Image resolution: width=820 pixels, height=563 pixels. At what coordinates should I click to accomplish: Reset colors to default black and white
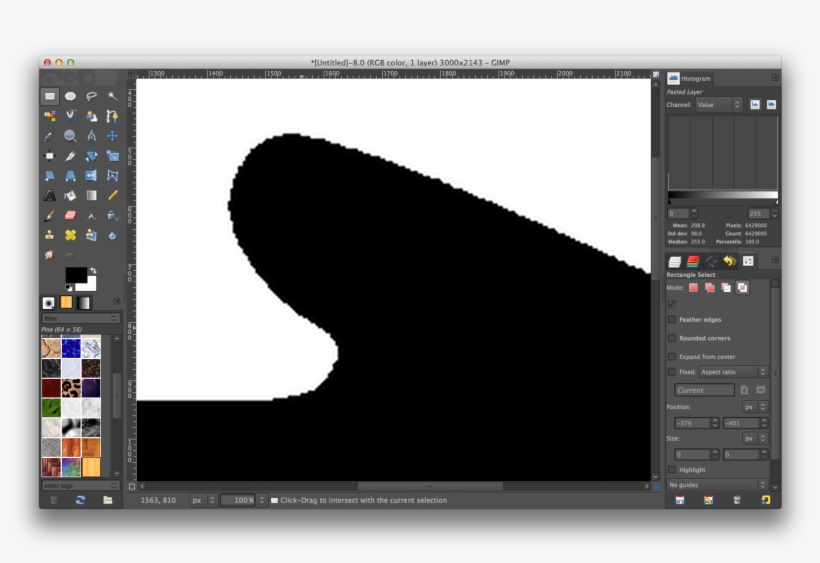[69, 288]
